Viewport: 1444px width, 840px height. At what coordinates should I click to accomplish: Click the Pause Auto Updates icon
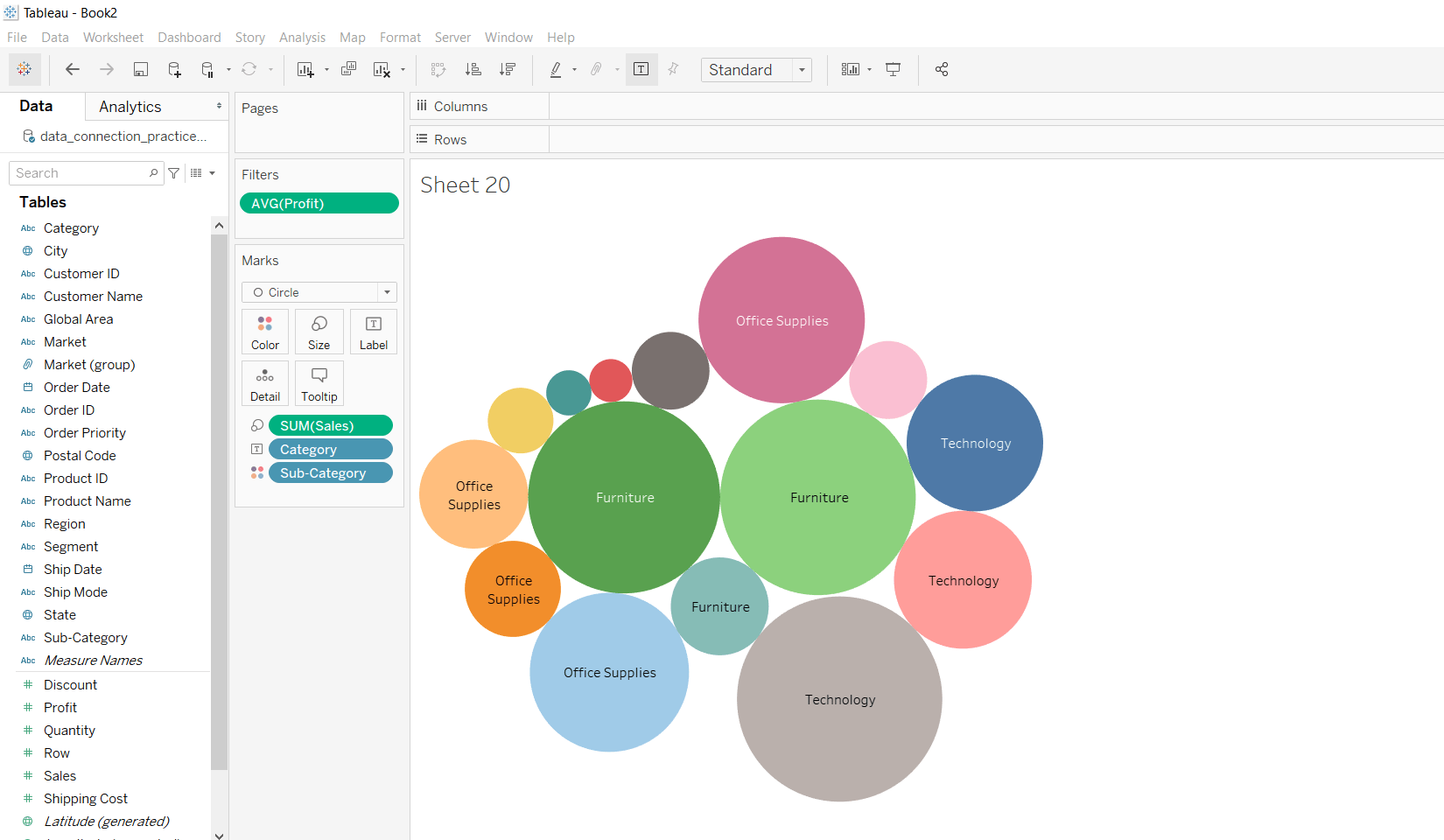pyautogui.click(x=207, y=69)
